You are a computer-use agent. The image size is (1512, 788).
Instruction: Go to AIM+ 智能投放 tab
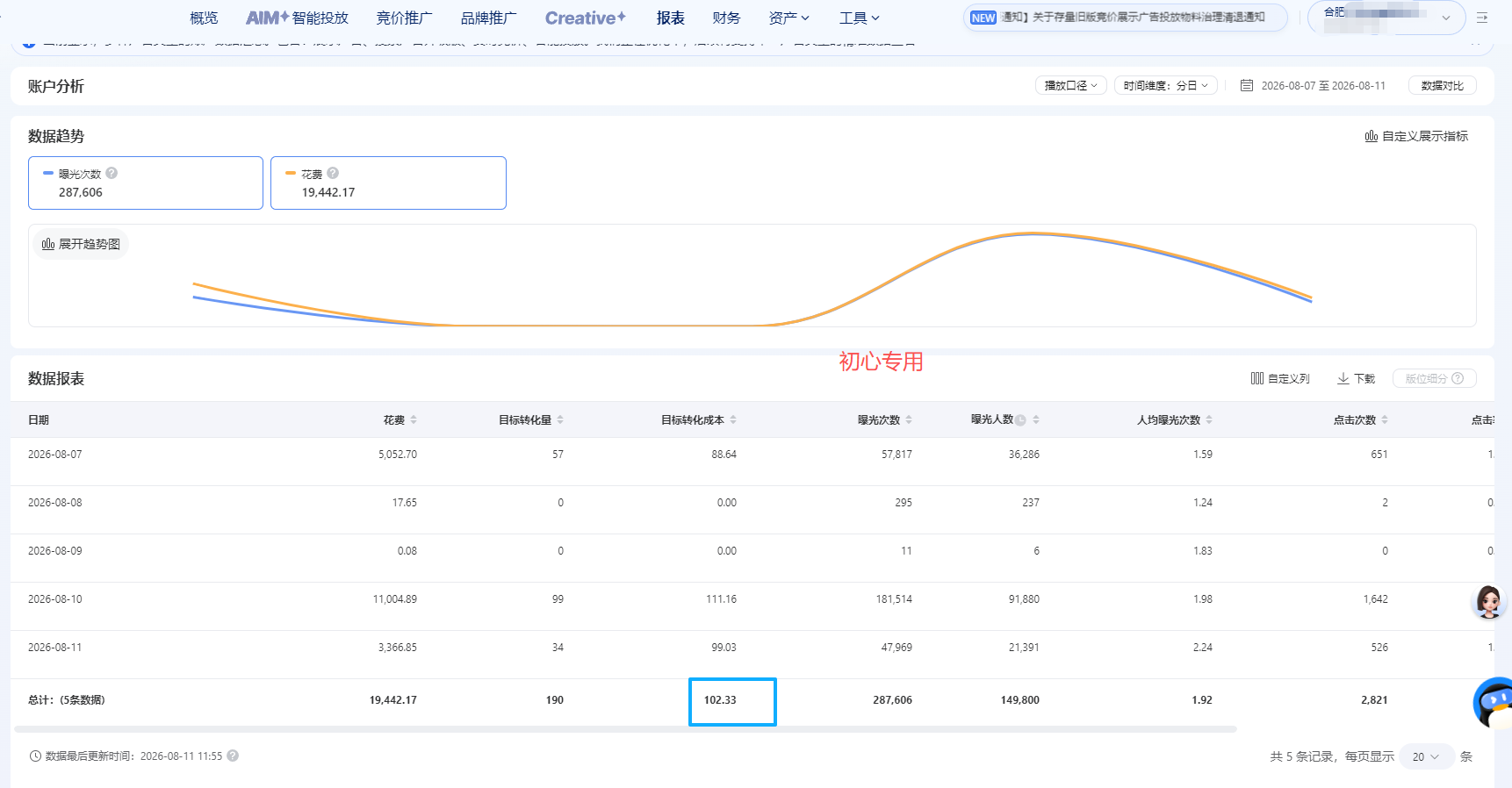297,18
